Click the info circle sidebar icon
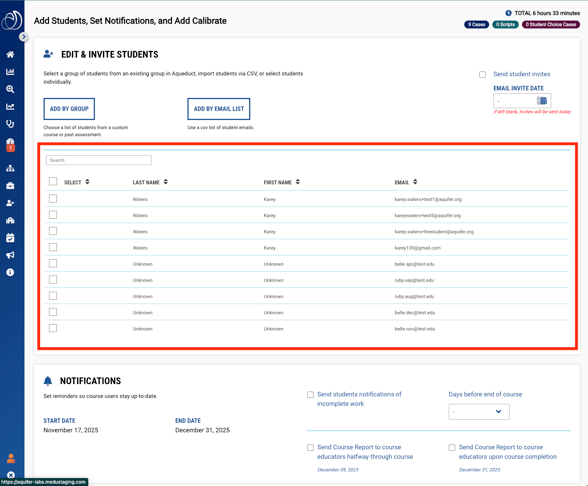Image resolution: width=588 pixels, height=486 pixels. [x=10, y=272]
